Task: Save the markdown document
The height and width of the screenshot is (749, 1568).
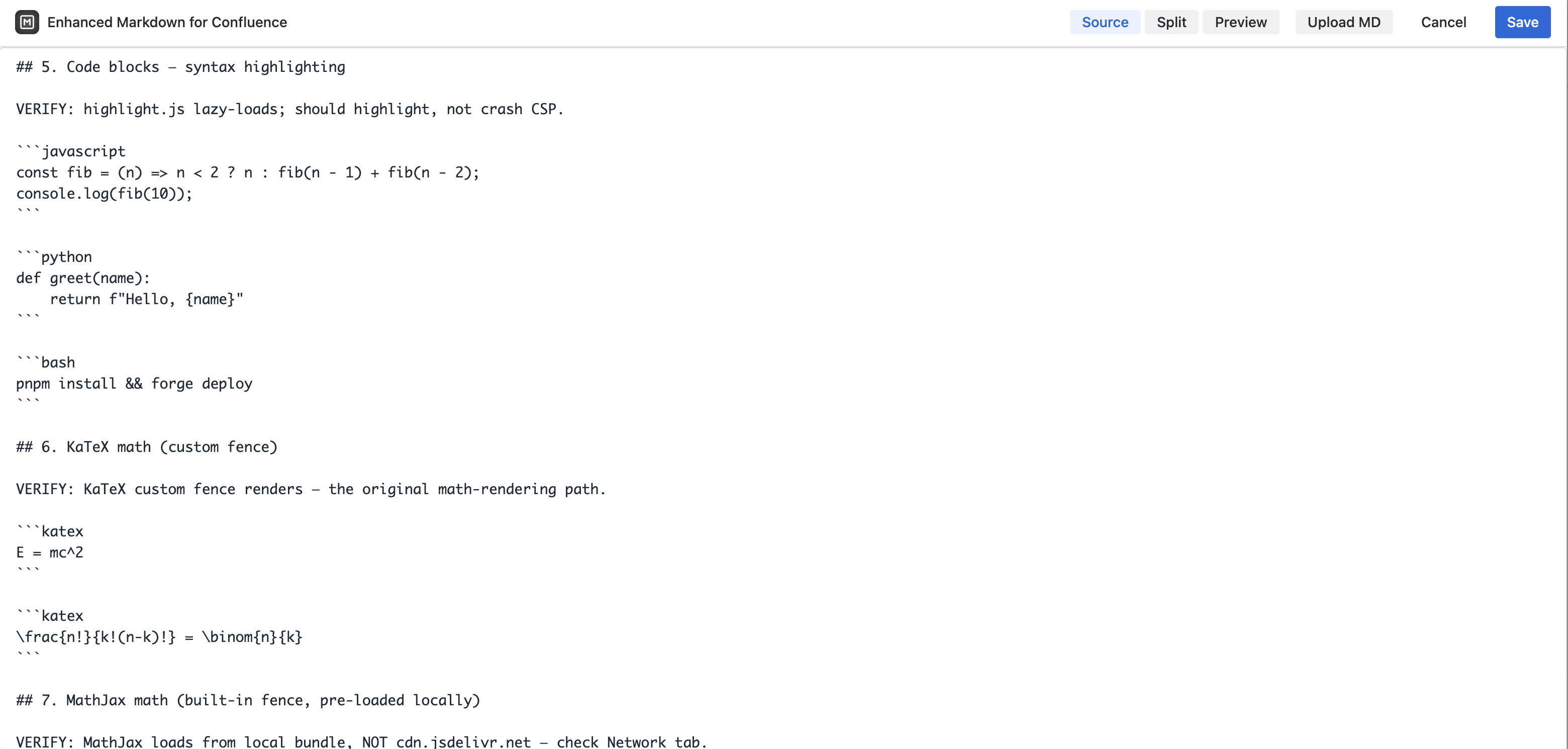Action: click(1522, 22)
